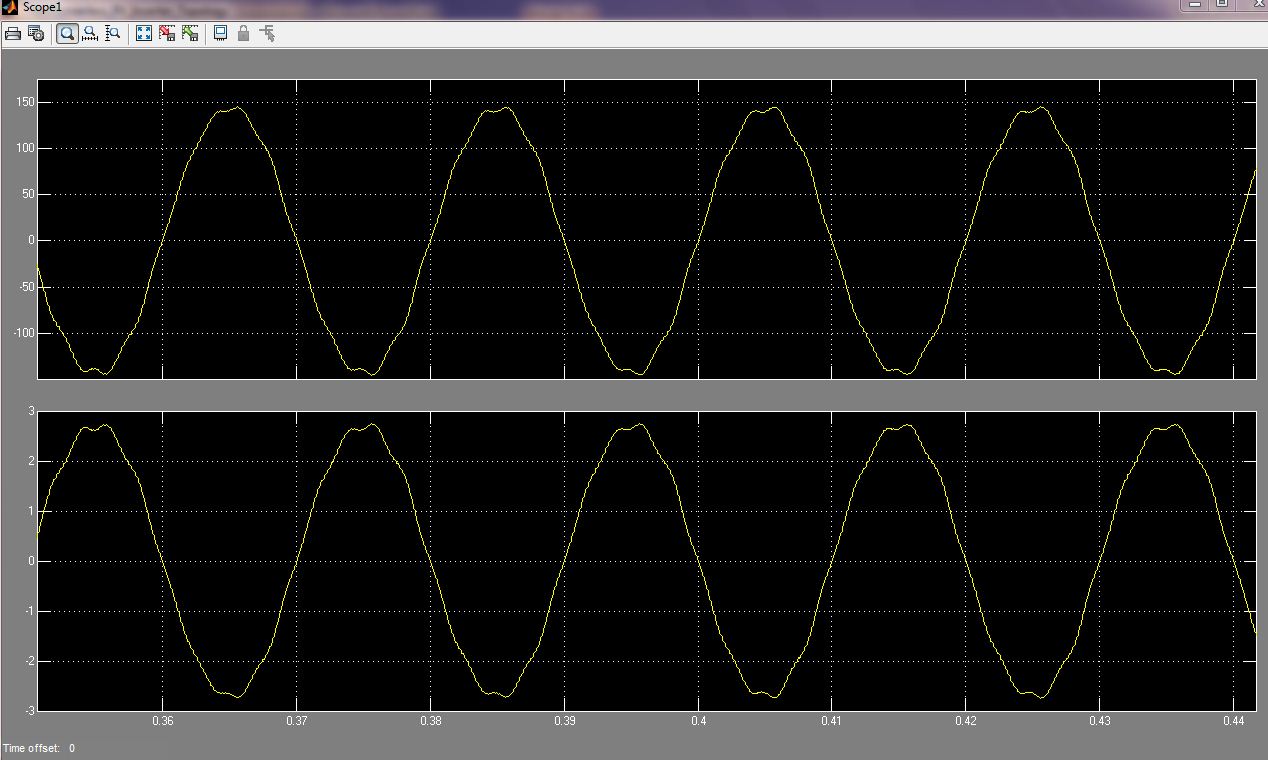Click the Print icon in the scope toolbar
Viewport: 1268px width, 760px height.
(13, 34)
